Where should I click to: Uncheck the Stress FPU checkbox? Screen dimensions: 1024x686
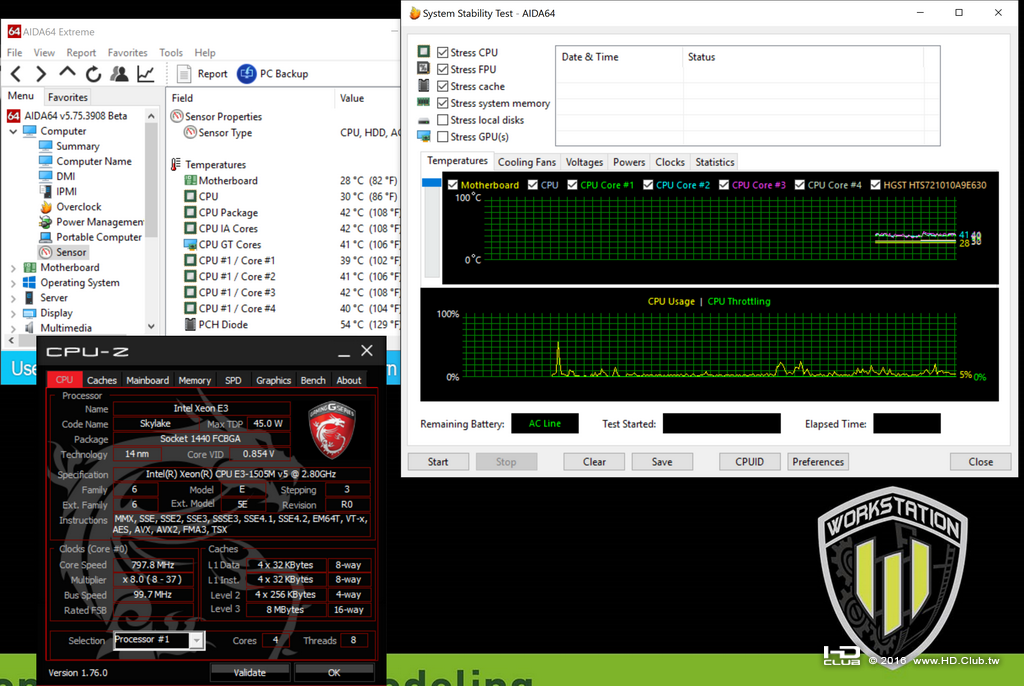click(443, 69)
